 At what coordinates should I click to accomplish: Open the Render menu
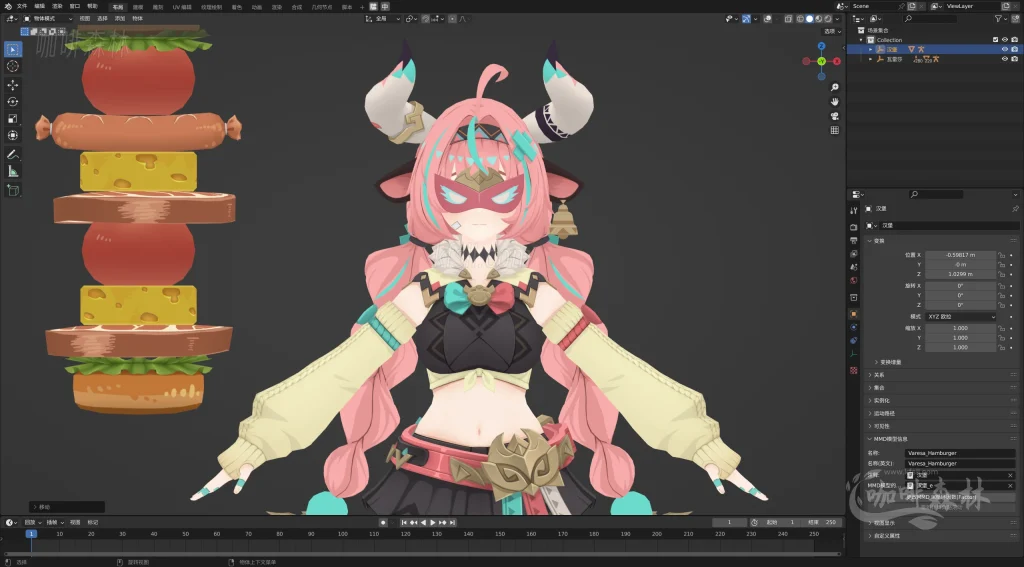(57, 7)
